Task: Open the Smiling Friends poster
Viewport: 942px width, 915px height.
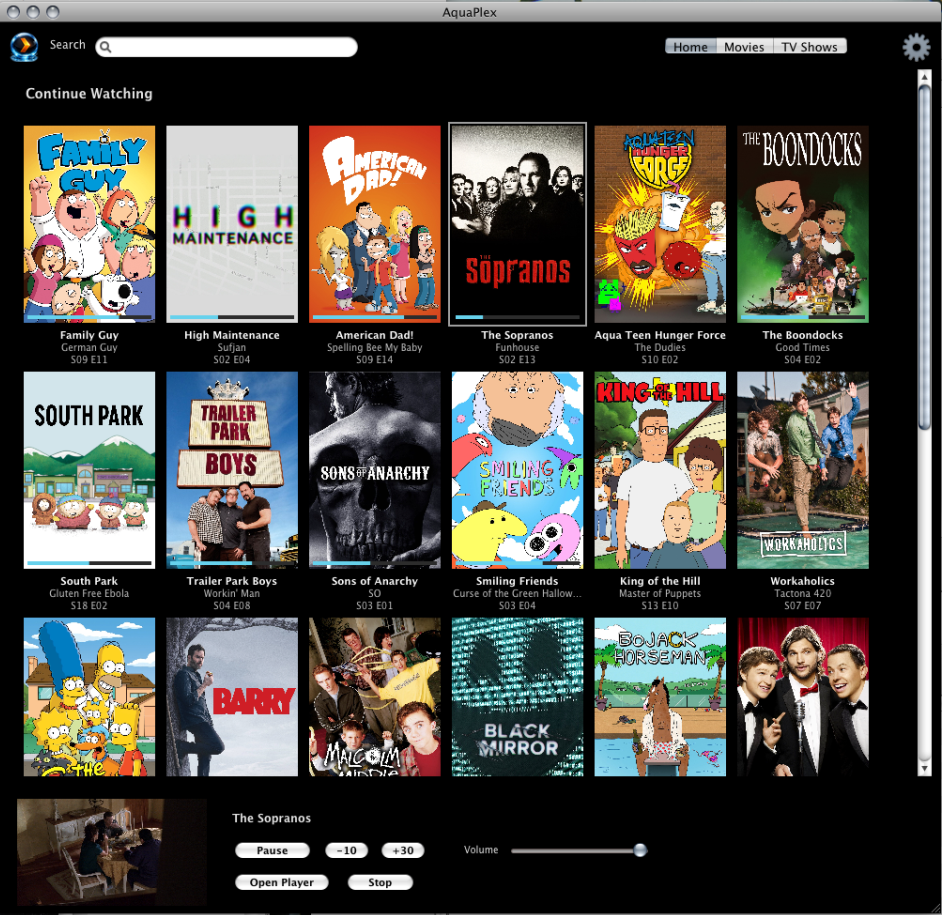Action: point(517,470)
